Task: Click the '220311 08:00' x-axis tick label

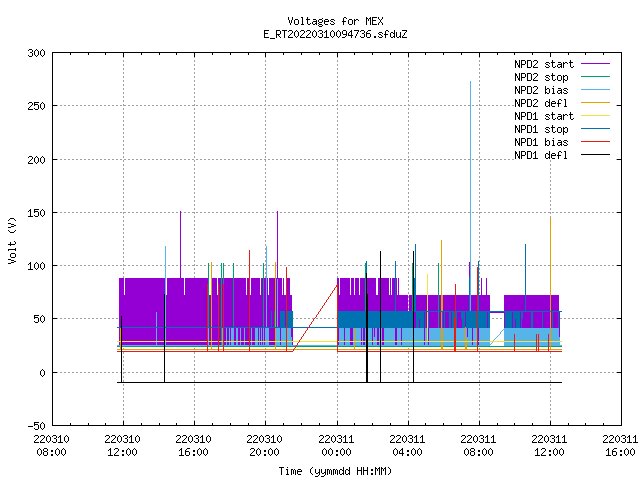Action: (478, 446)
